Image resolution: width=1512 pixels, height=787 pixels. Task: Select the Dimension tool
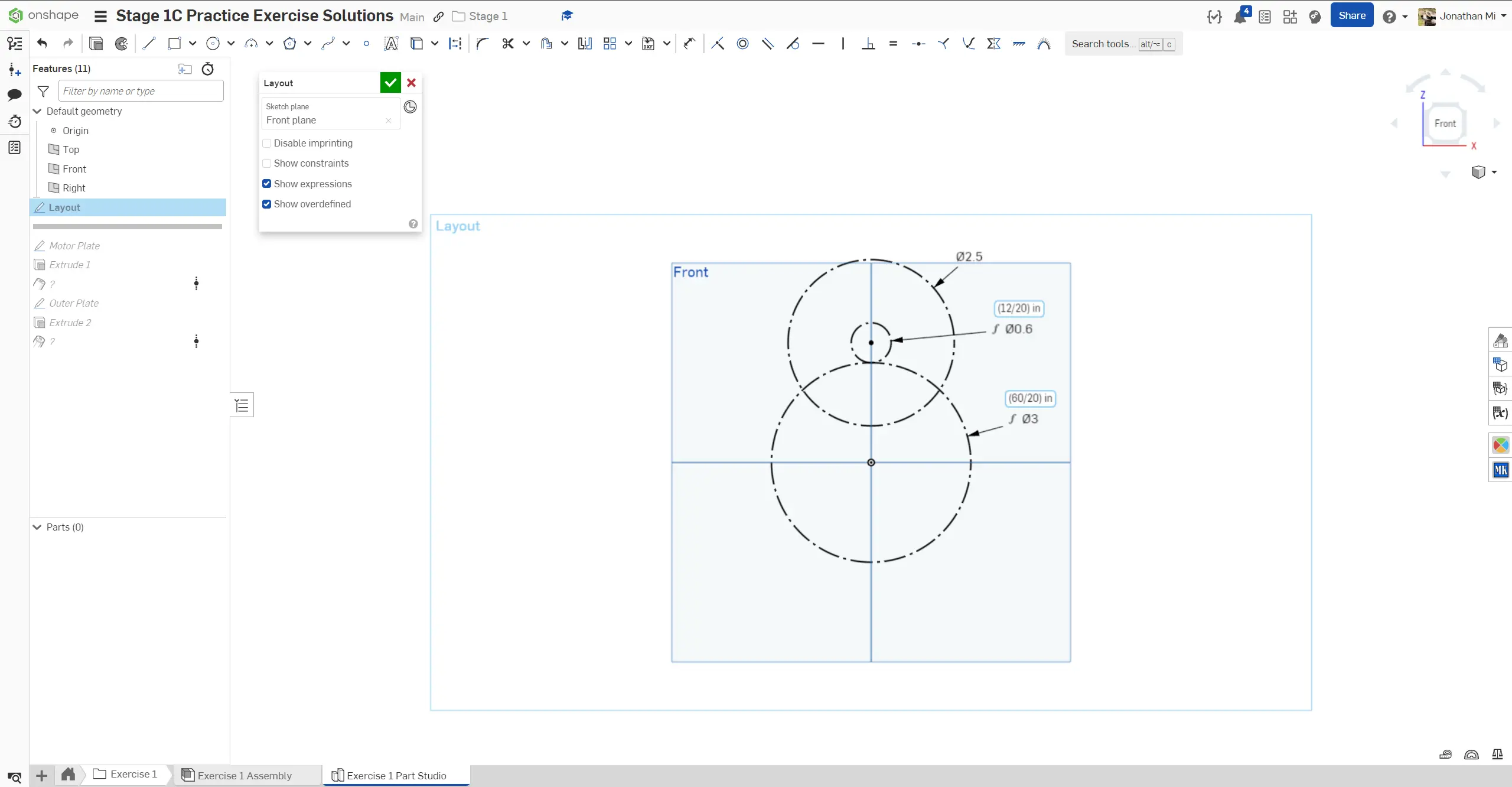tap(689, 43)
